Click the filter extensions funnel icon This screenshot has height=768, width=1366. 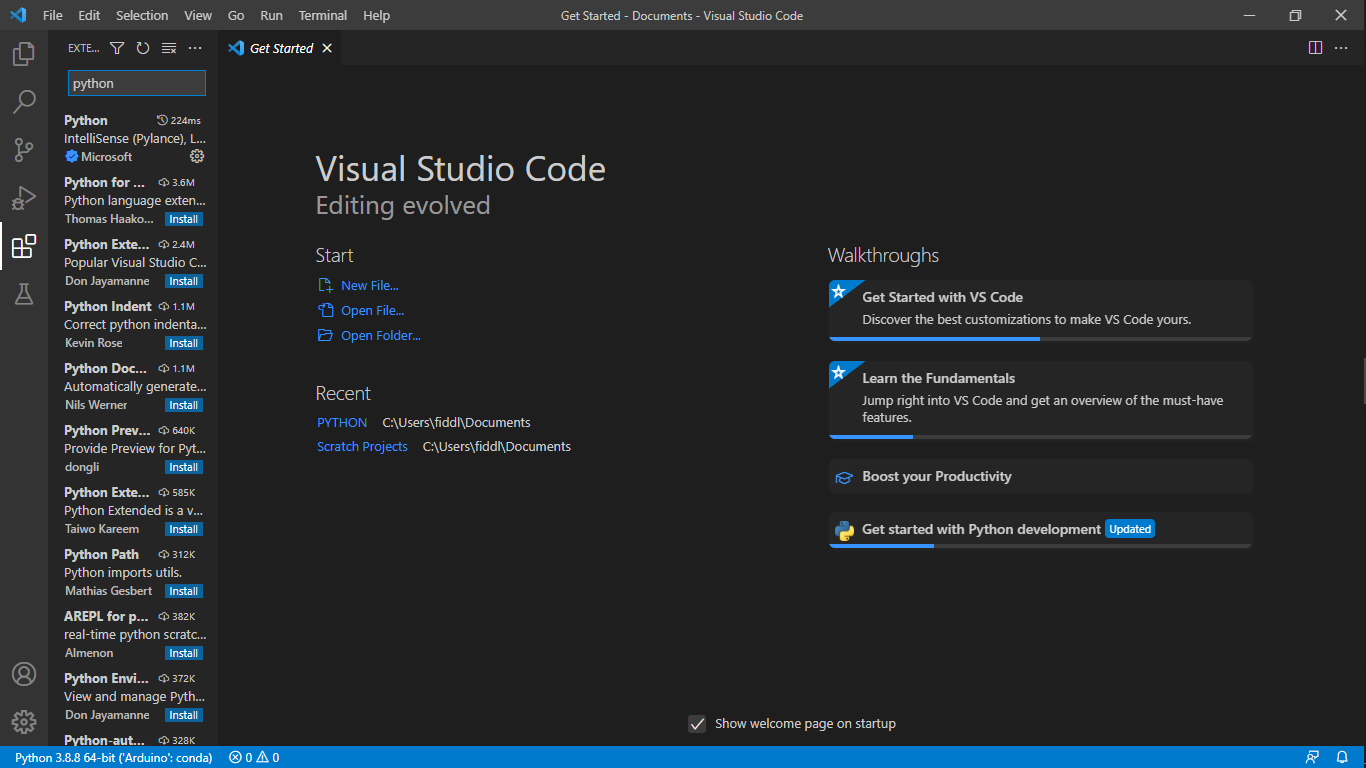(117, 48)
